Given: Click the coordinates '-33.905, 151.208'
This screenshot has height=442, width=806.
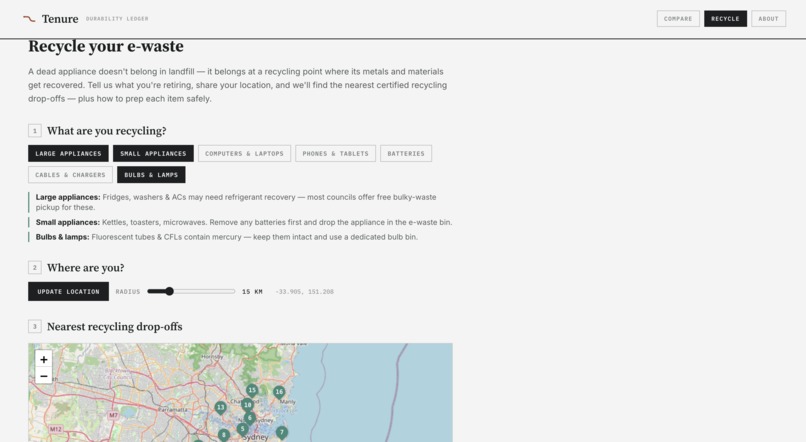Looking at the screenshot, I should tap(305, 291).
